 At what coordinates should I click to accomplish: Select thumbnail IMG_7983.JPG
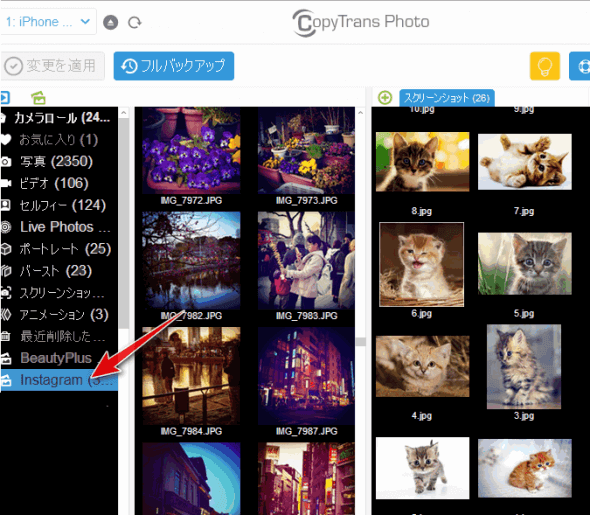tap(306, 260)
